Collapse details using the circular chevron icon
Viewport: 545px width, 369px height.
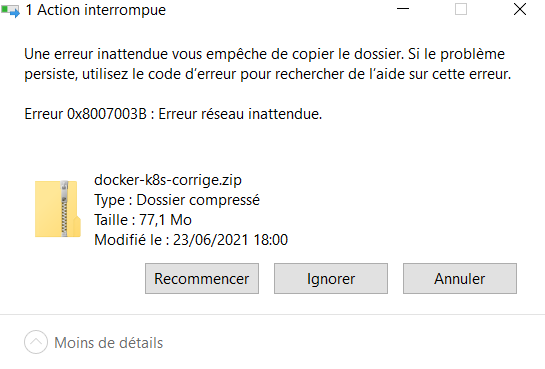(x=36, y=342)
